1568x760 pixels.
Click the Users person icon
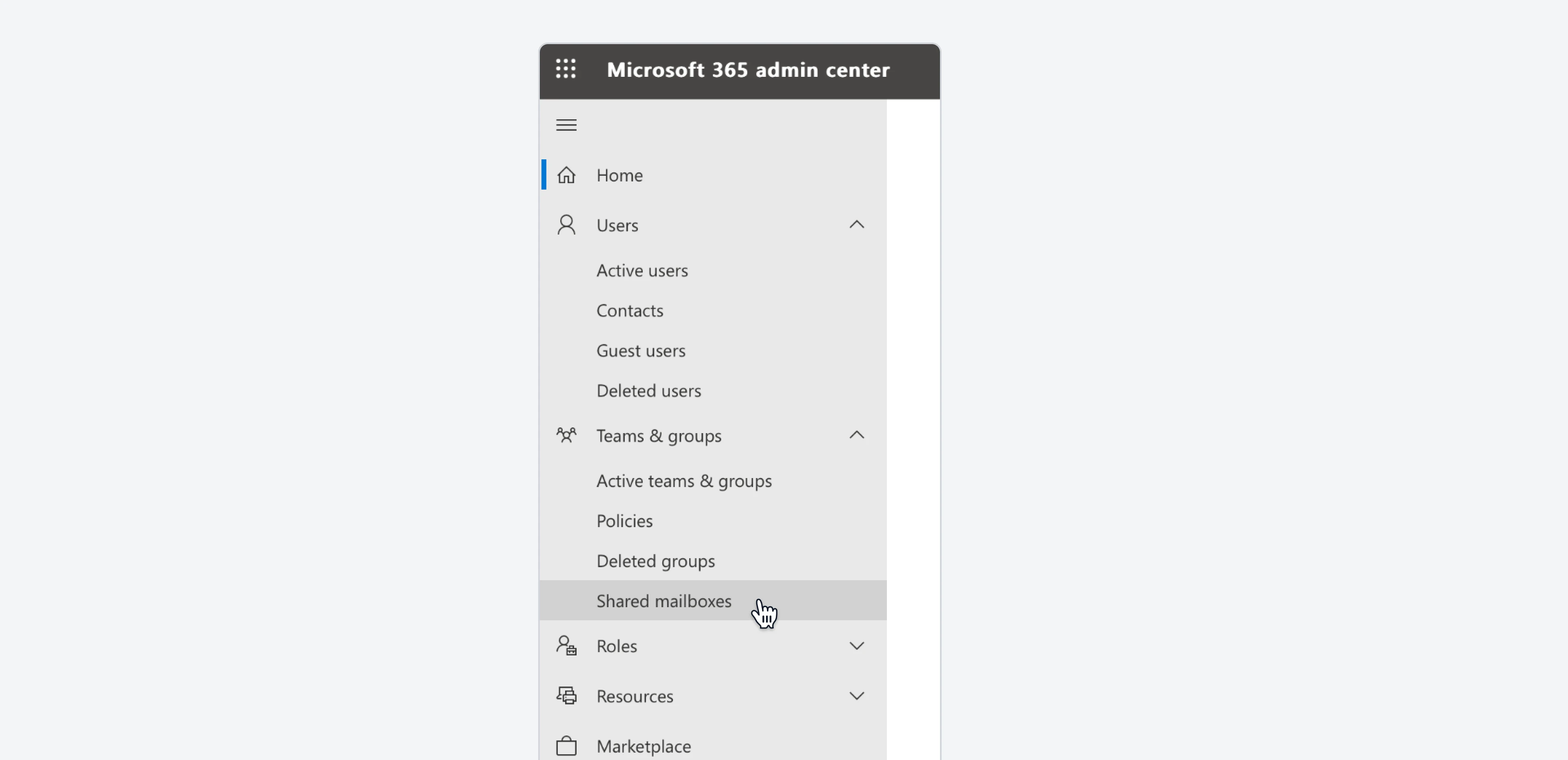point(566,225)
